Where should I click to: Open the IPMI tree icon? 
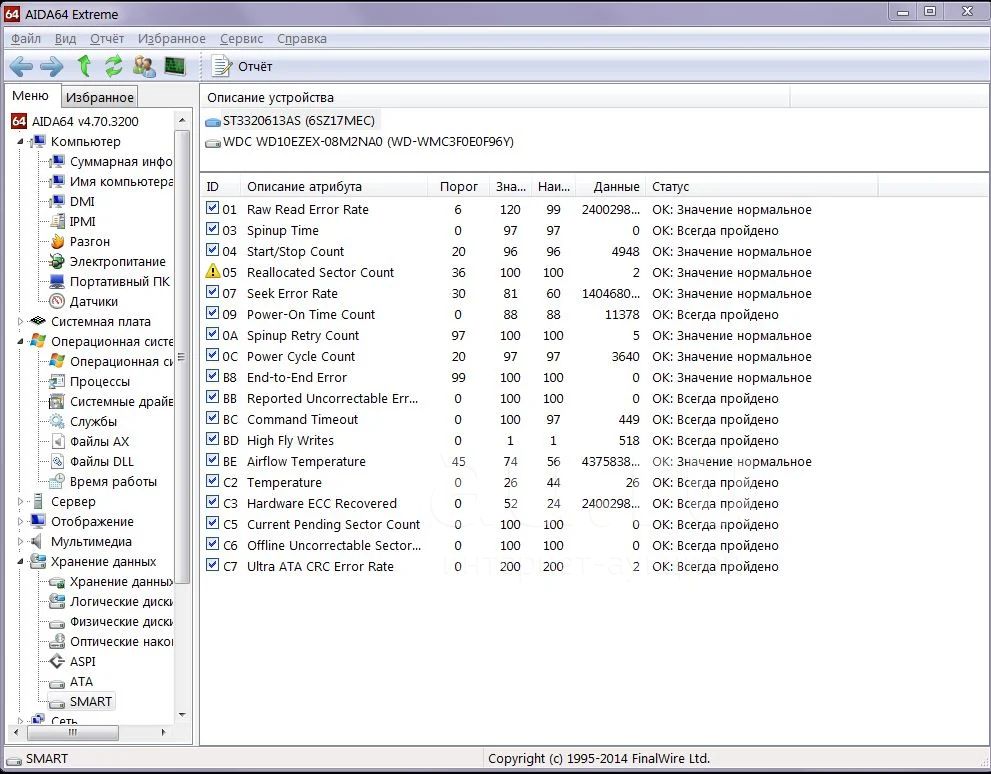[x=58, y=221]
